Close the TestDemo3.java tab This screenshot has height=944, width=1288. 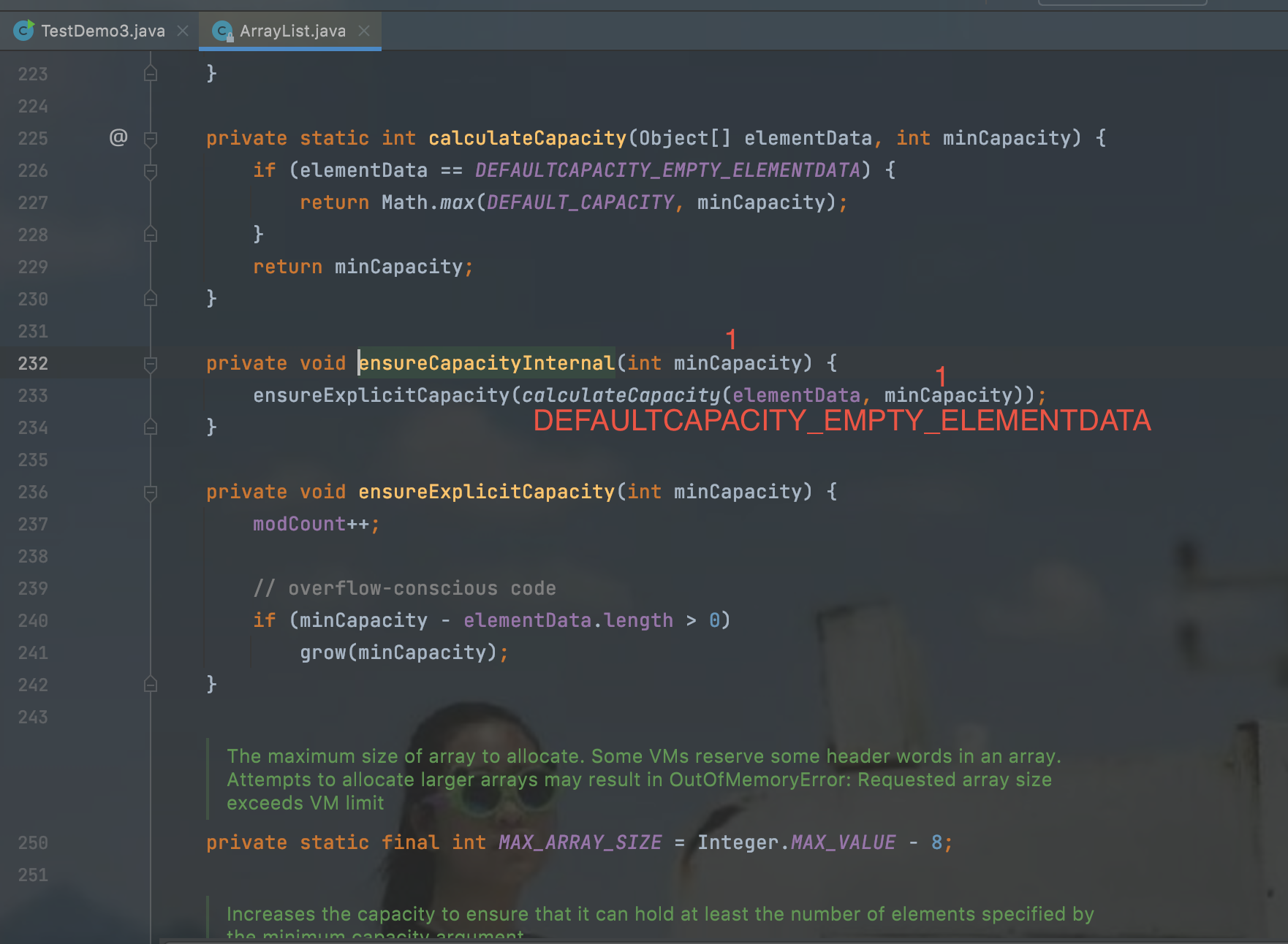(x=183, y=31)
